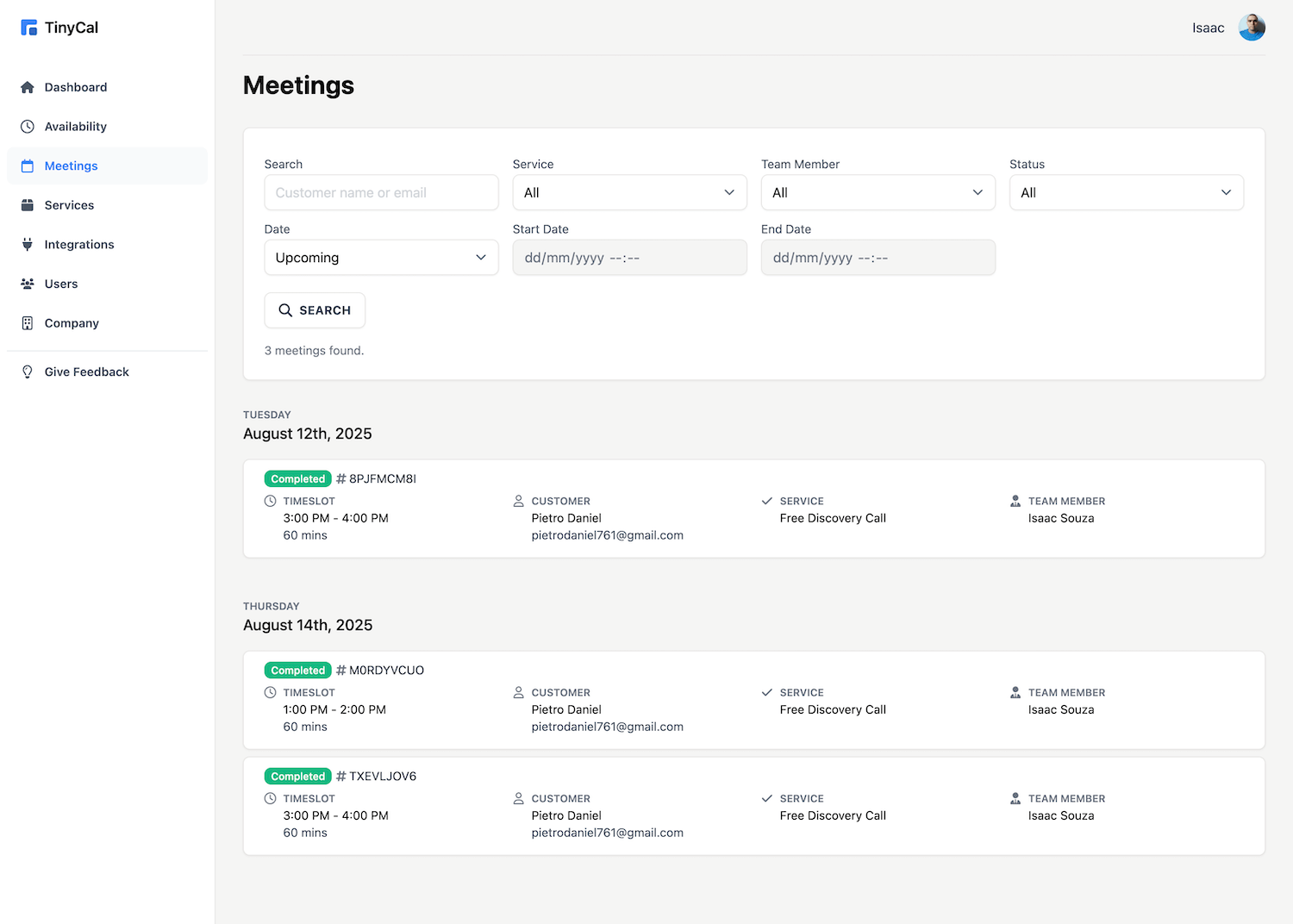Expand the Service filter dropdown
This screenshot has height=924, width=1293.
629,192
